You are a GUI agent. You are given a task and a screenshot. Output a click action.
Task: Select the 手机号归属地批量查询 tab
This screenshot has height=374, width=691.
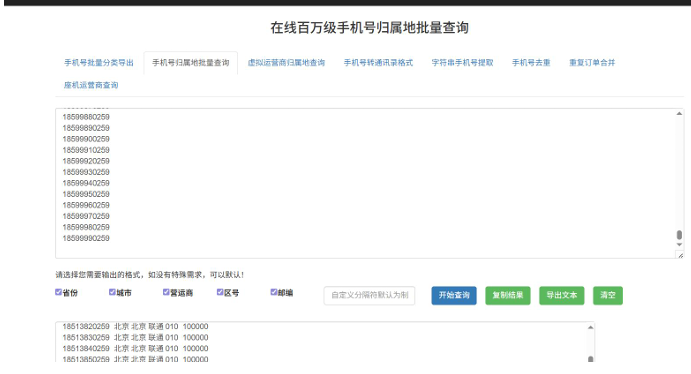pos(191,63)
